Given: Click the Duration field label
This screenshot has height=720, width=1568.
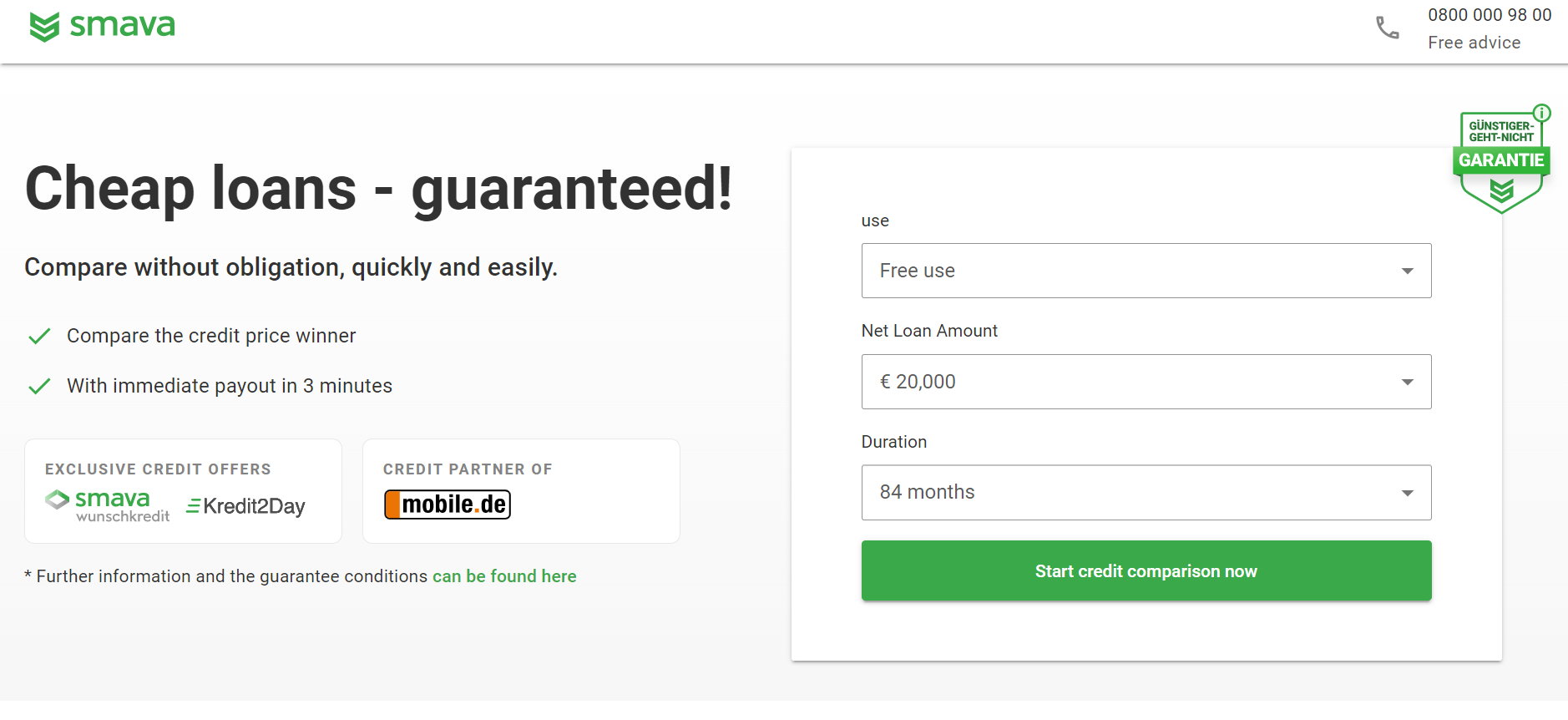Looking at the screenshot, I should tap(893, 442).
